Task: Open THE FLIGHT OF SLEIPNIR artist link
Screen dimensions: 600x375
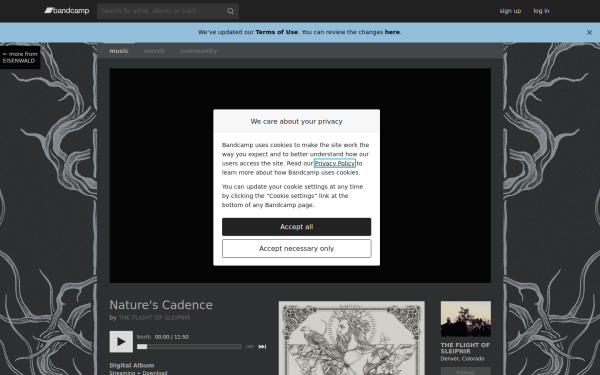Action: point(154,318)
